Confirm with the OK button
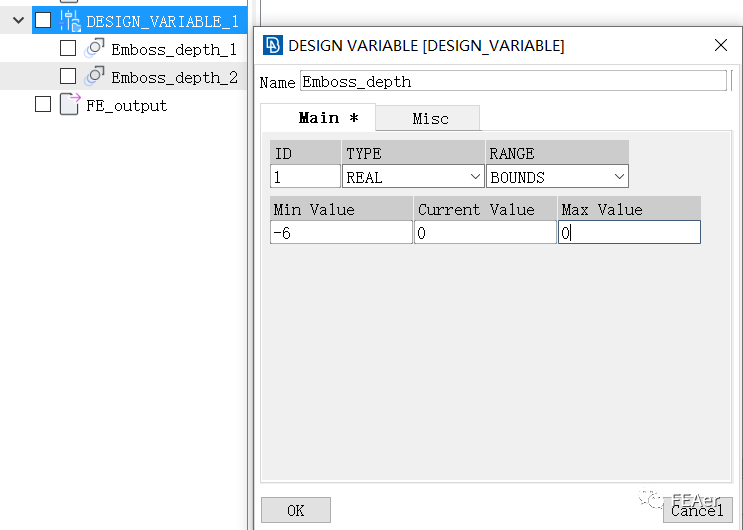 tap(296, 510)
